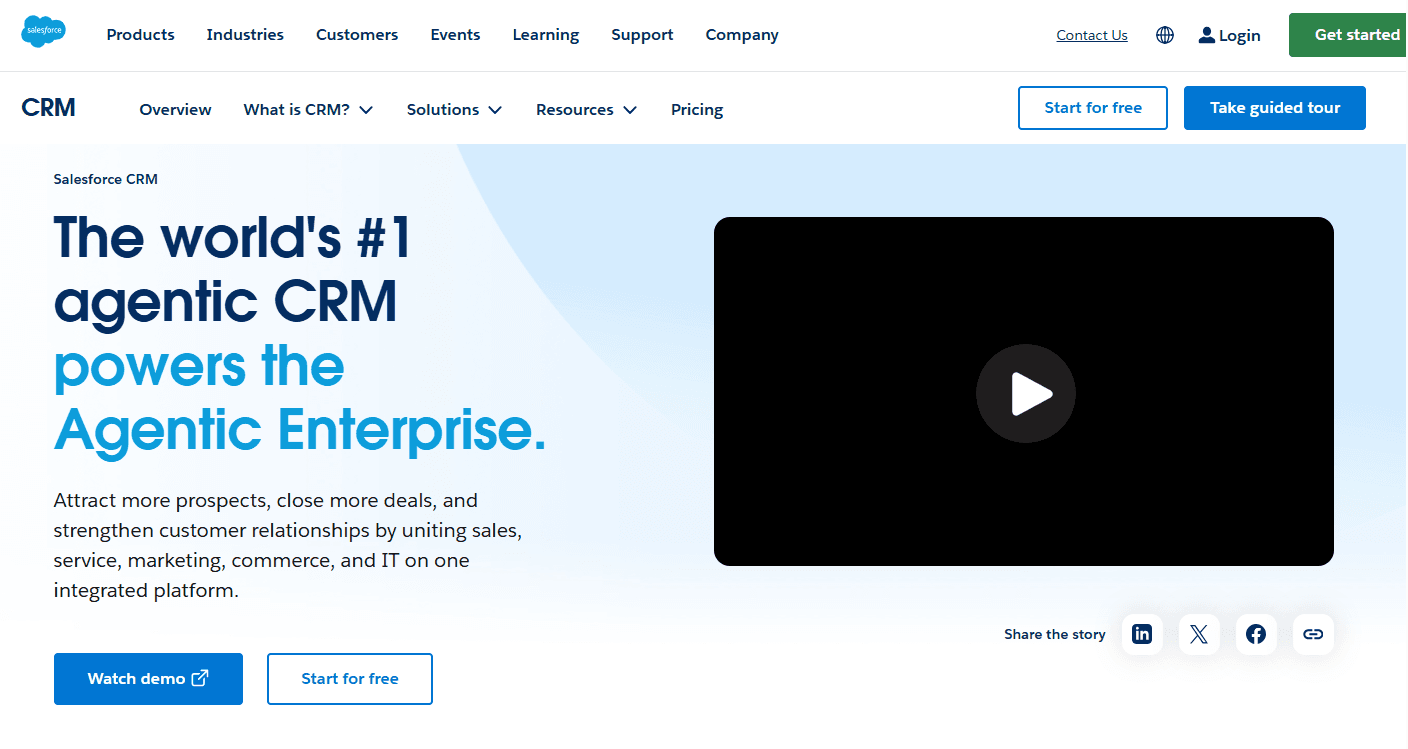Share story on LinkedIn
Viewport: 1408px width, 749px height.
click(x=1142, y=634)
